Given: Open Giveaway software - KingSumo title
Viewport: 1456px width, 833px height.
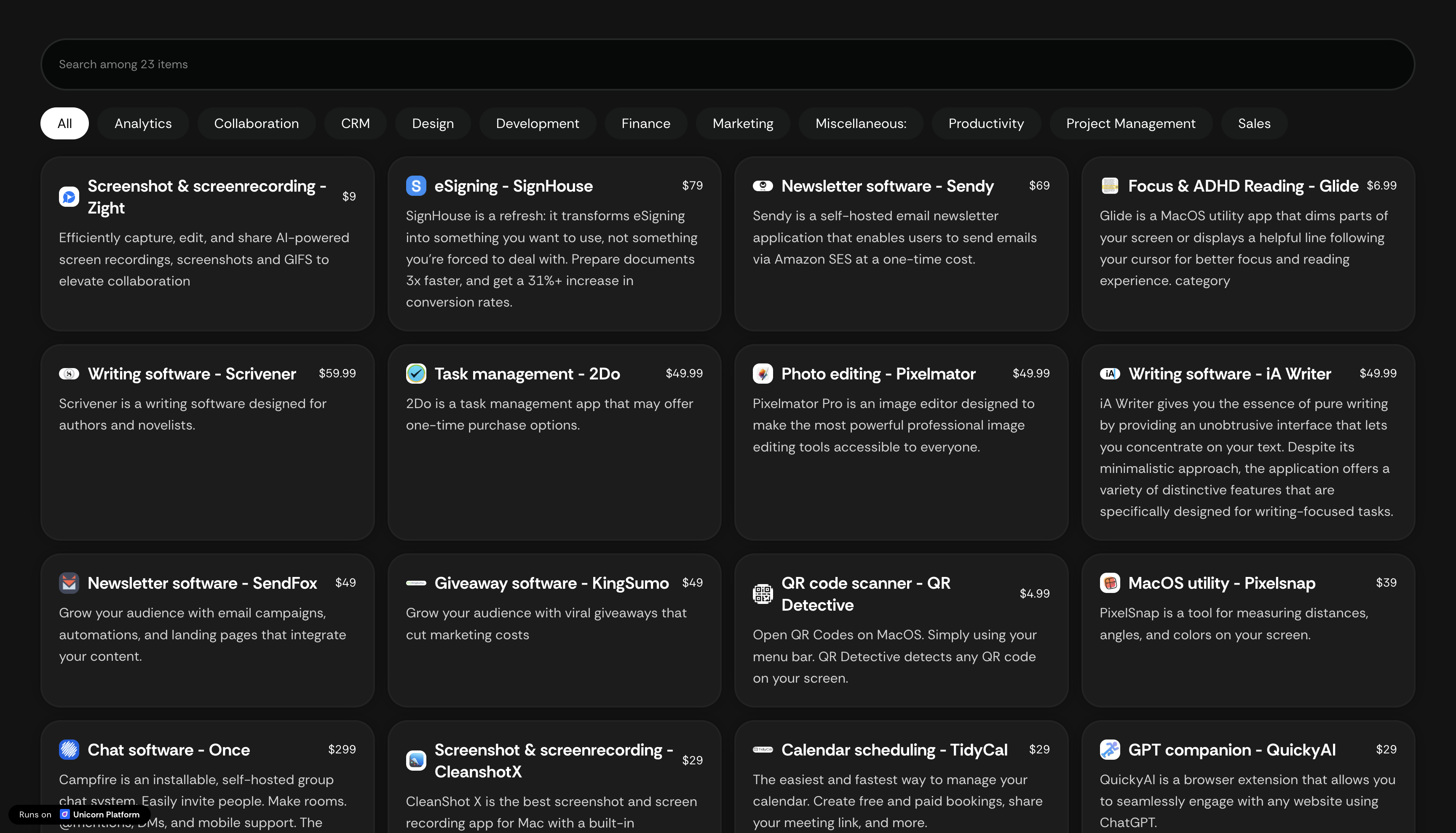Looking at the screenshot, I should pyautogui.click(x=552, y=583).
